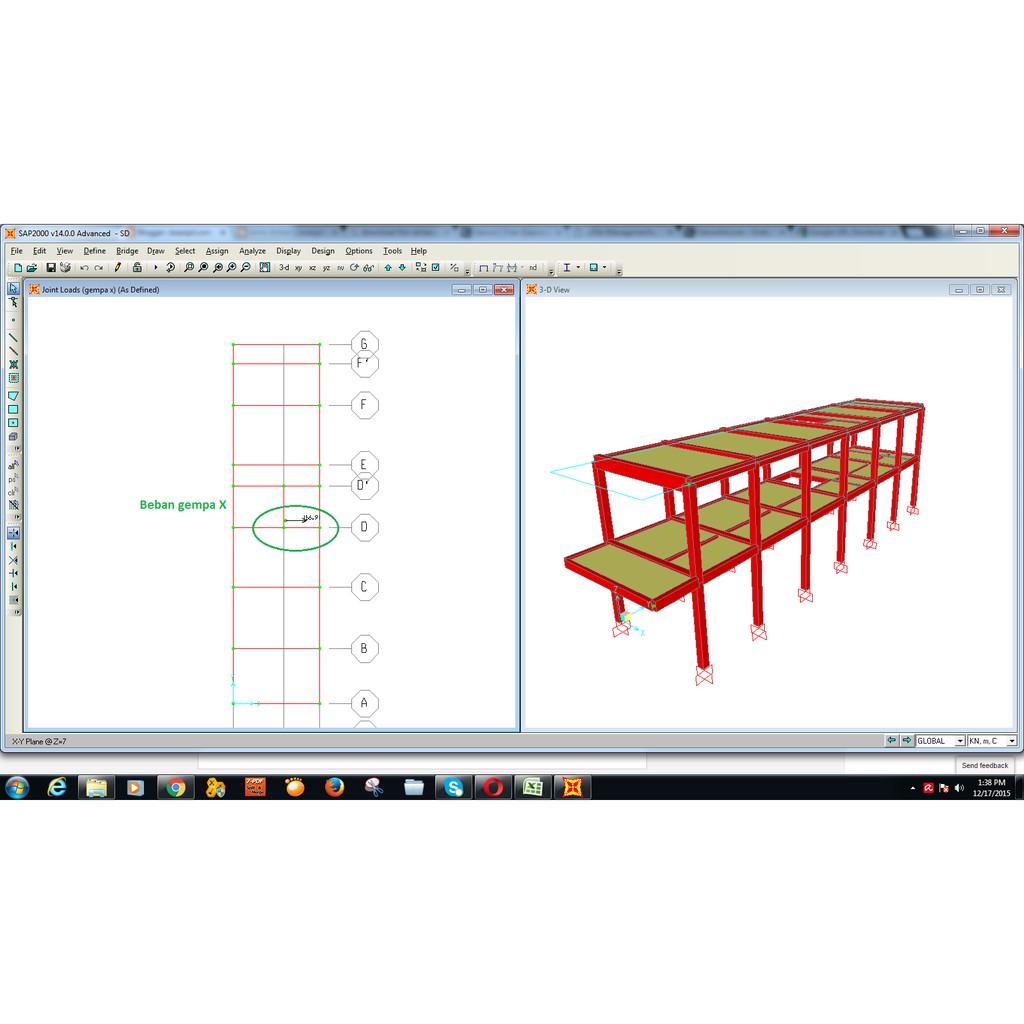The width and height of the screenshot is (1024, 1024).
Task: Set the xz plane view
Action: tap(312, 268)
